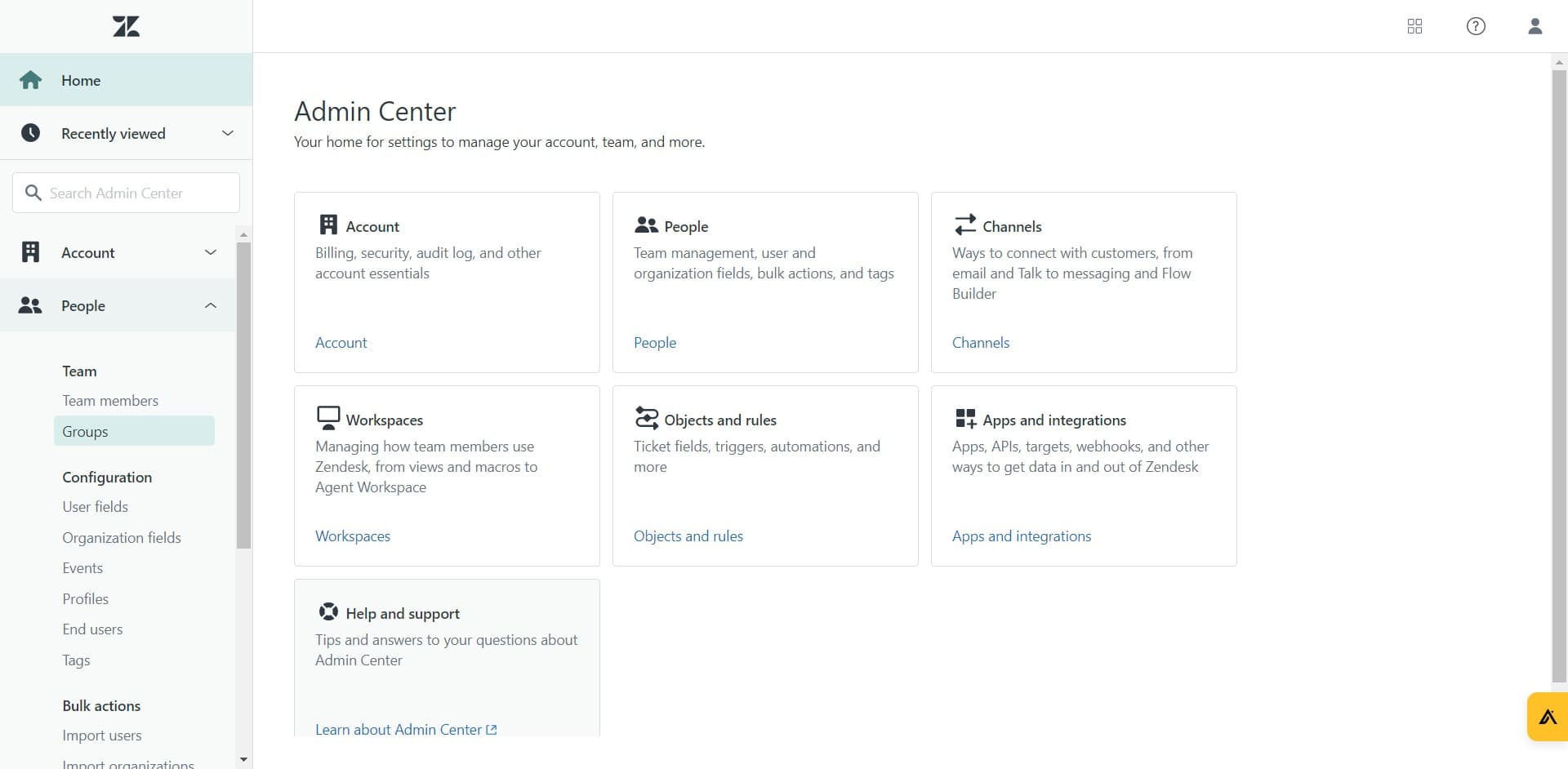Expand the Account section in the sidebar
The width and height of the screenshot is (1568, 769).
[x=211, y=252]
